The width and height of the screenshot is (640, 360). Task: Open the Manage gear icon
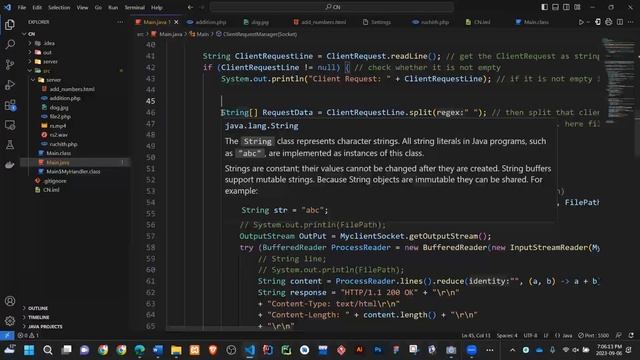coord(10,321)
